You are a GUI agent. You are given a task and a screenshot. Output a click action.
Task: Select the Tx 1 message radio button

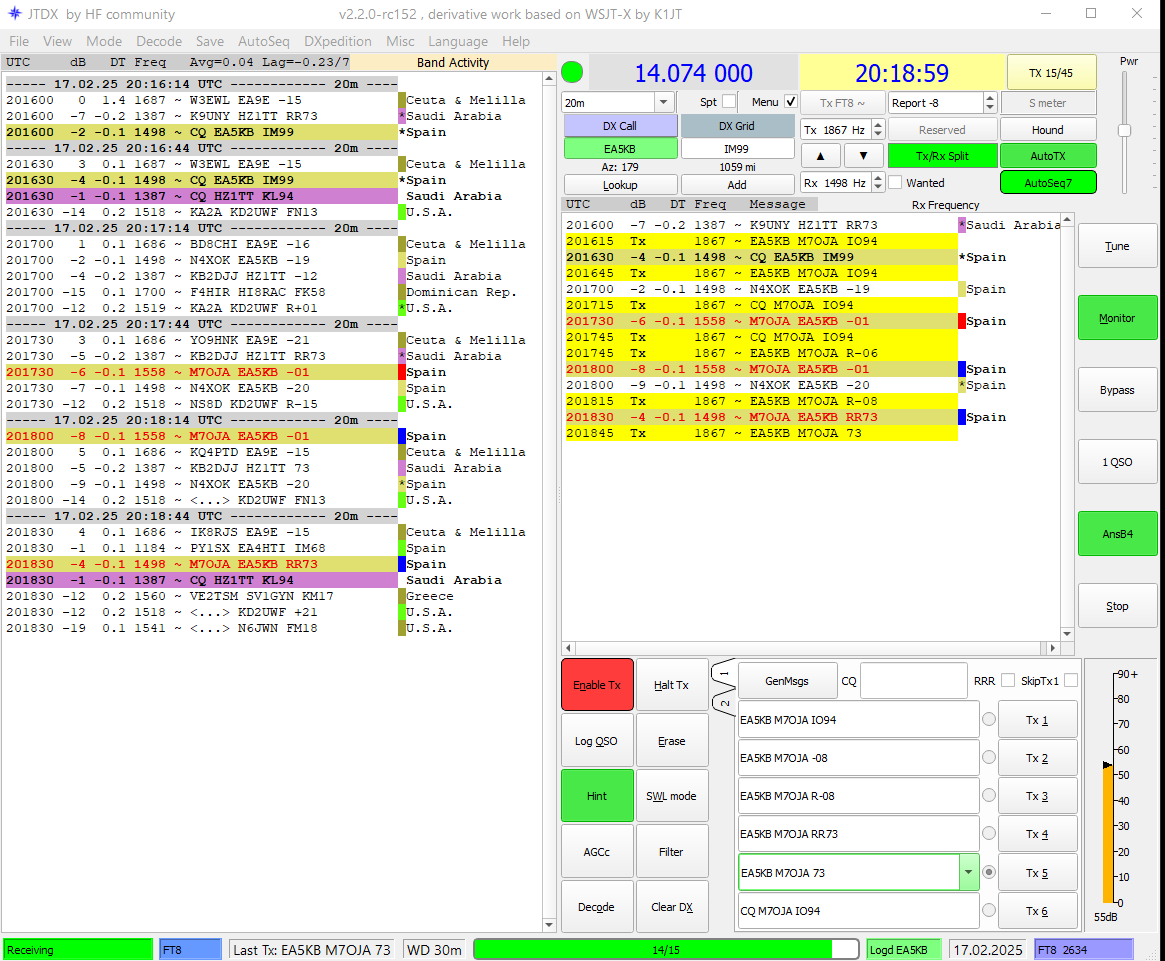[989, 719]
